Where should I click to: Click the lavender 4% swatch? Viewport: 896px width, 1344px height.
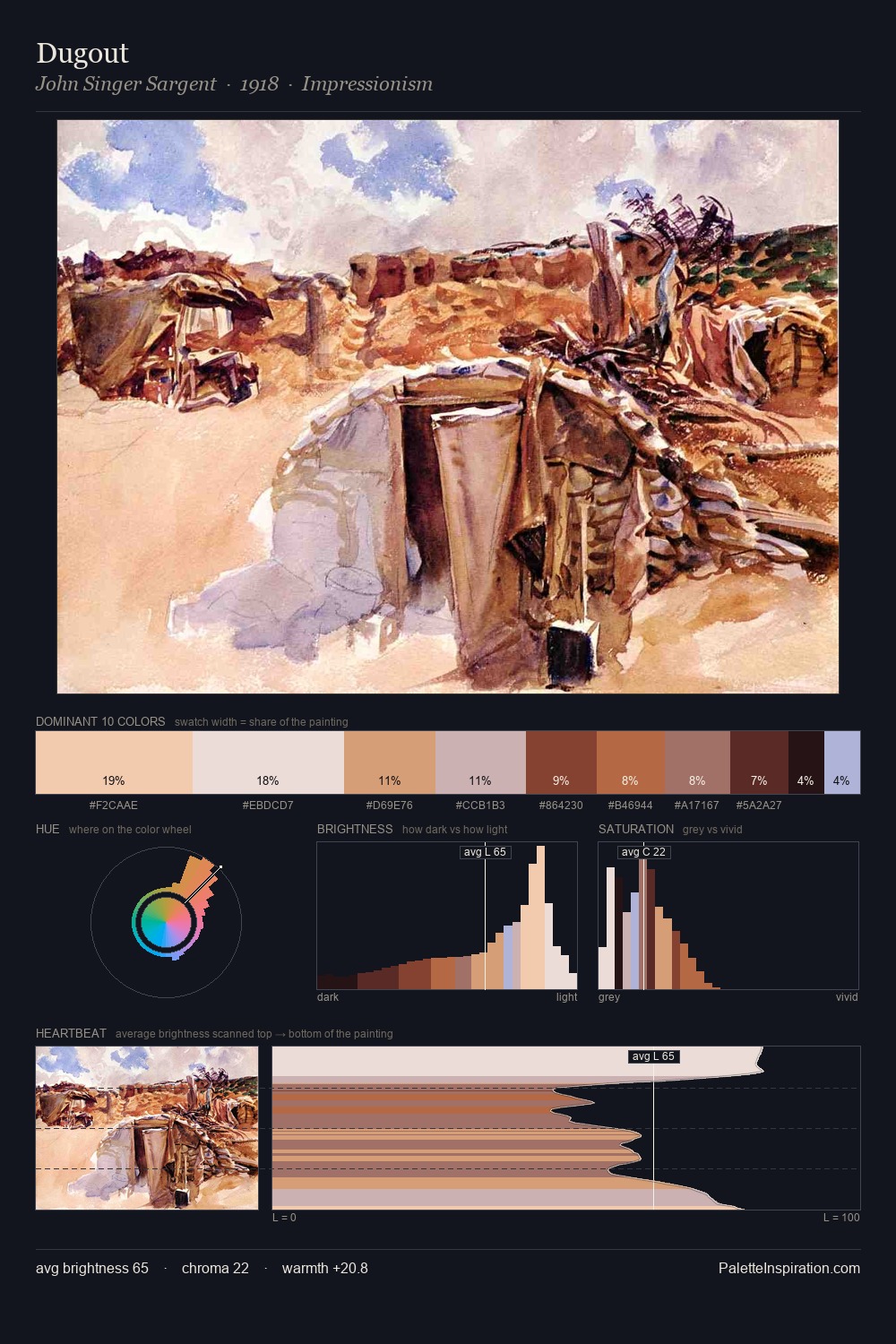tap(842, 762)
